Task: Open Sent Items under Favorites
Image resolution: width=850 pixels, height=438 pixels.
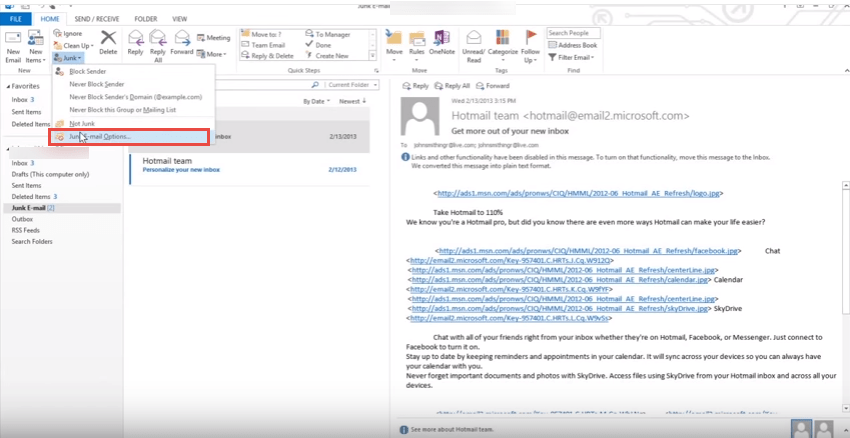Action: click(27, 112)
